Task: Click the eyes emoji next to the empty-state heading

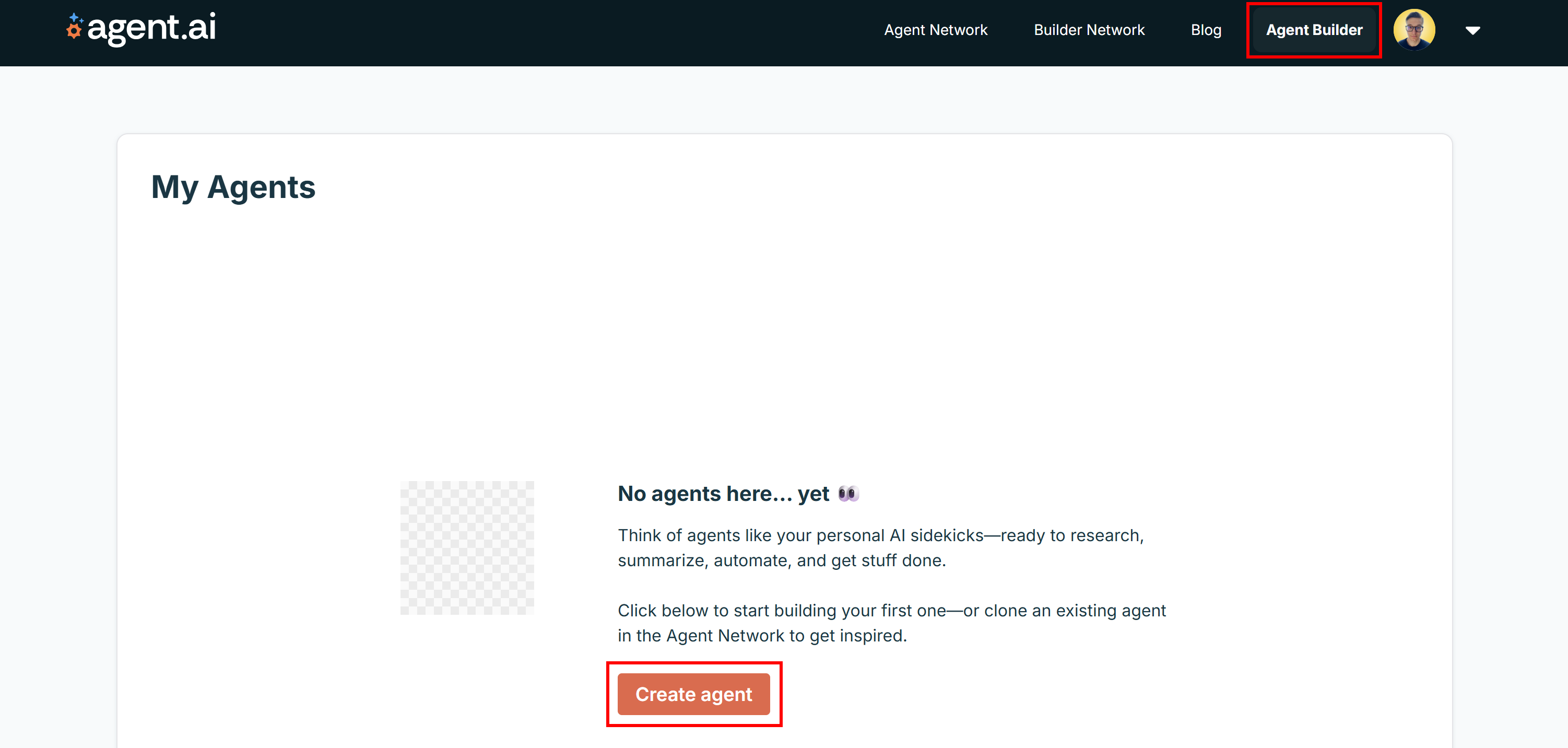Action: click(849, 494)
